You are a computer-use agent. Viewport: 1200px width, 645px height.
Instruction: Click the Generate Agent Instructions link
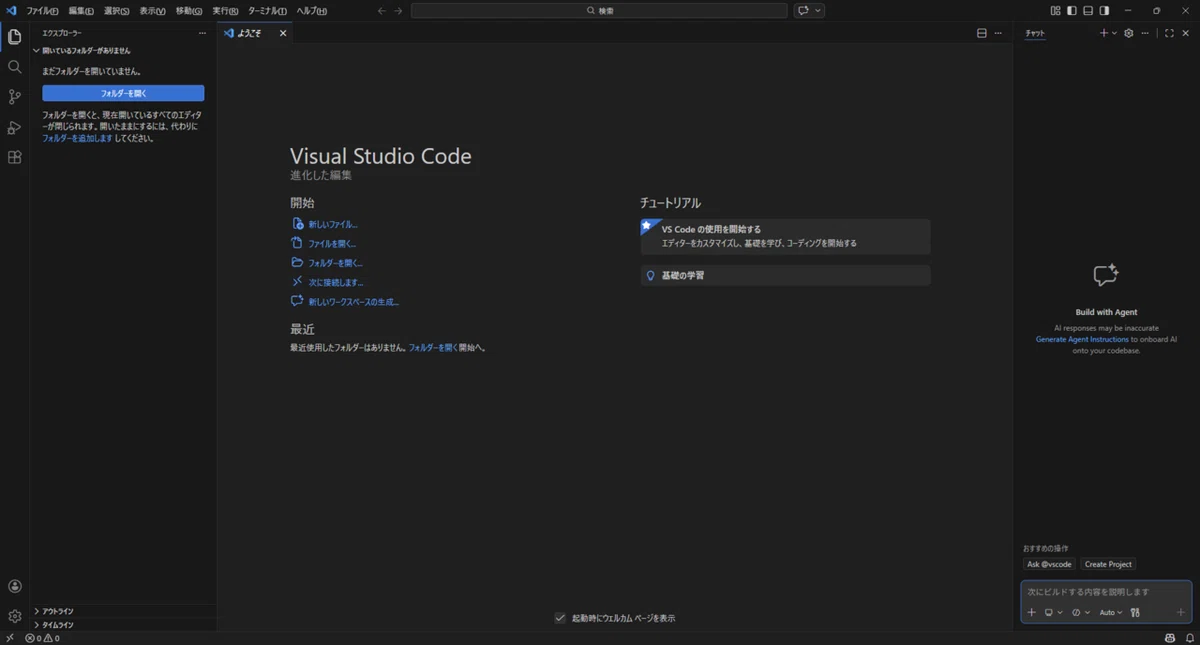[1082, 339]
